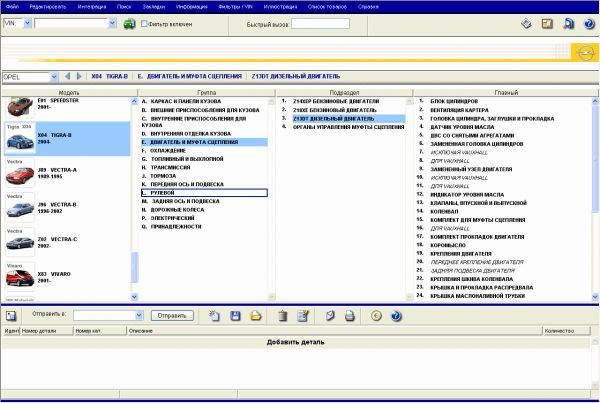This screenshot has width=600, height=403.
Task: Click the 'Количество' column header
Action: [567, 330]
